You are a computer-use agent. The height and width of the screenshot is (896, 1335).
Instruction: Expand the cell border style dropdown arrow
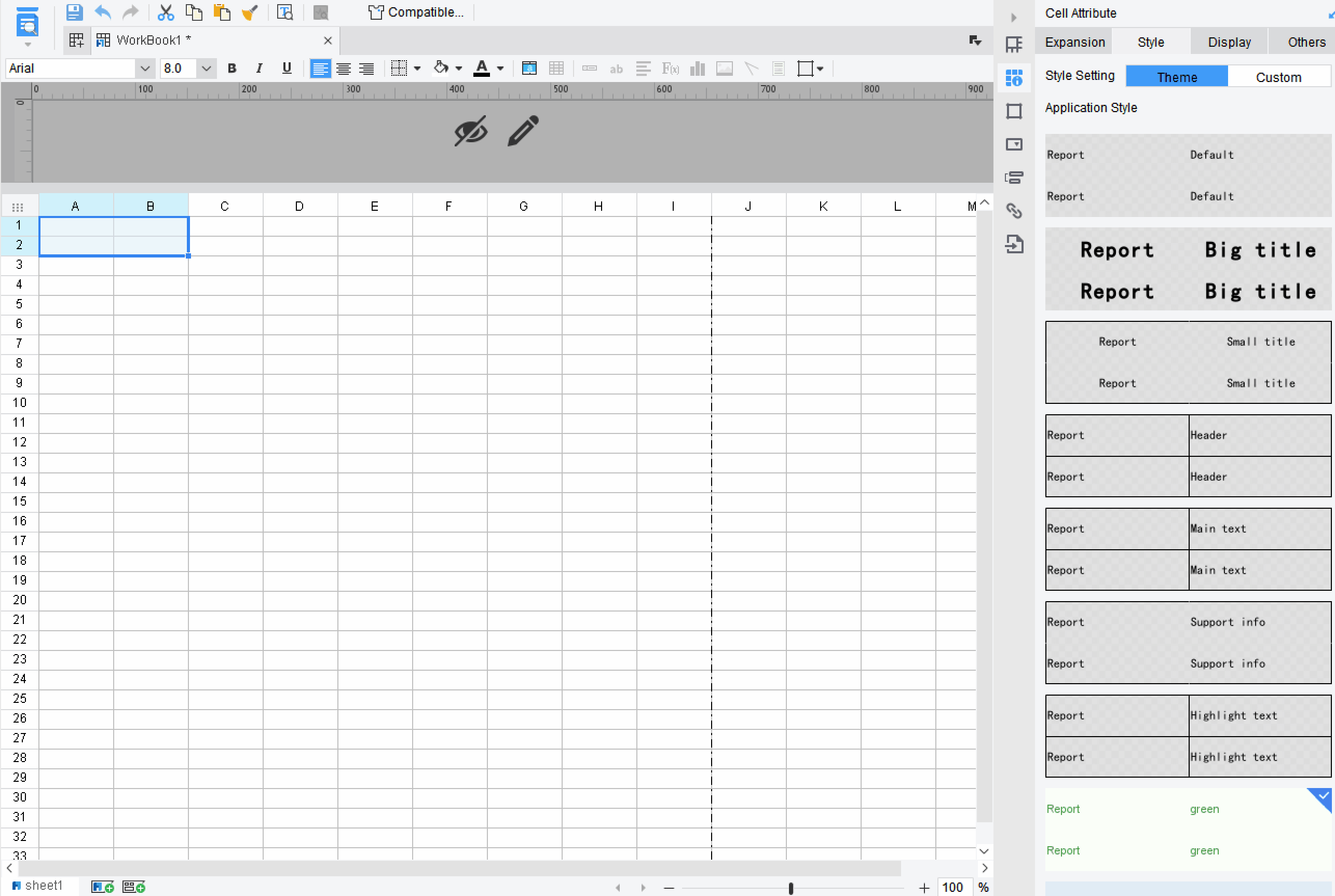click(x=418, y=69)
